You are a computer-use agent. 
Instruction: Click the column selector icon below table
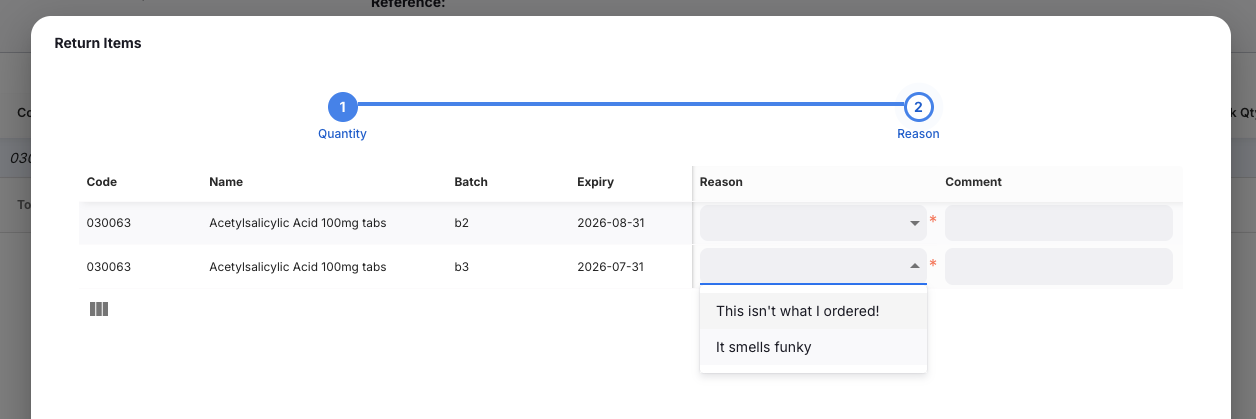tap(99, 309)
